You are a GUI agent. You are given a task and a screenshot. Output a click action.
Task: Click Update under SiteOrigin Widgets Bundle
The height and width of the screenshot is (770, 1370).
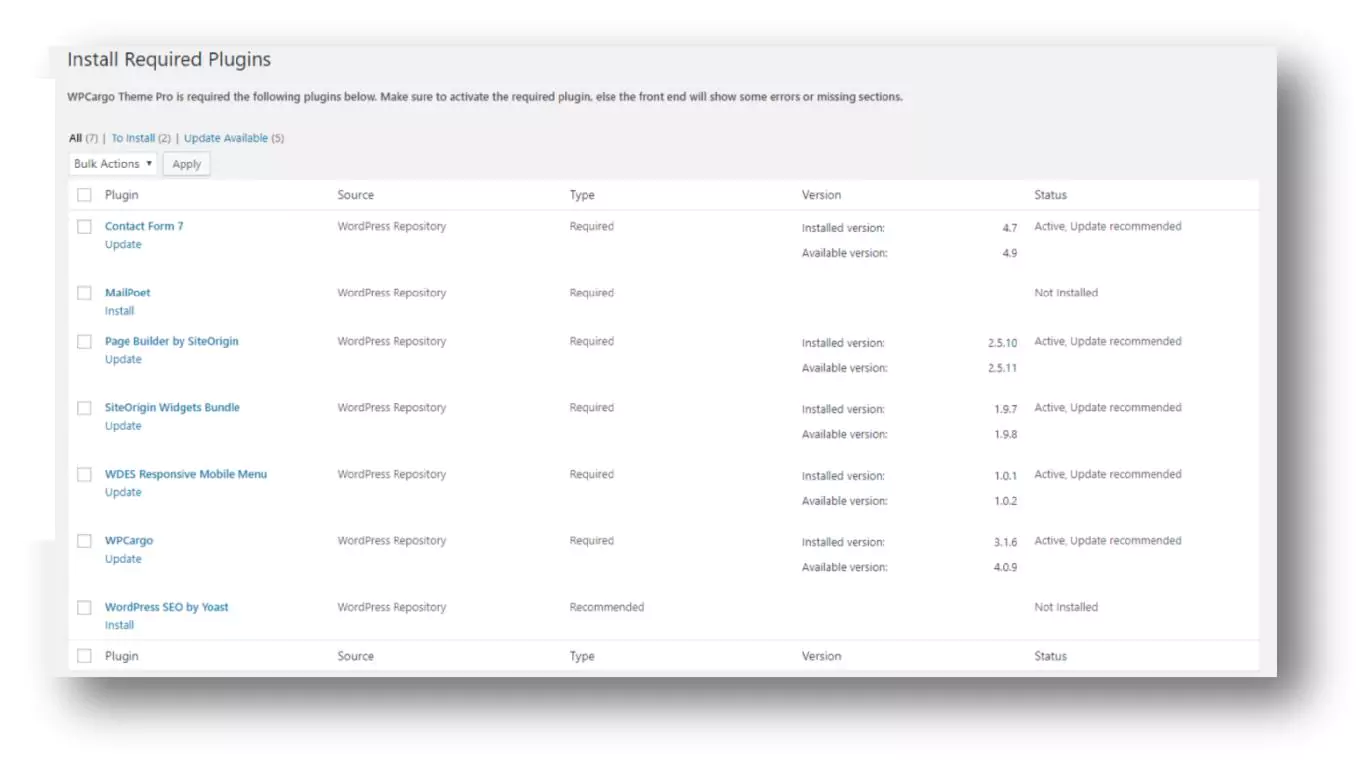[123, 426]
